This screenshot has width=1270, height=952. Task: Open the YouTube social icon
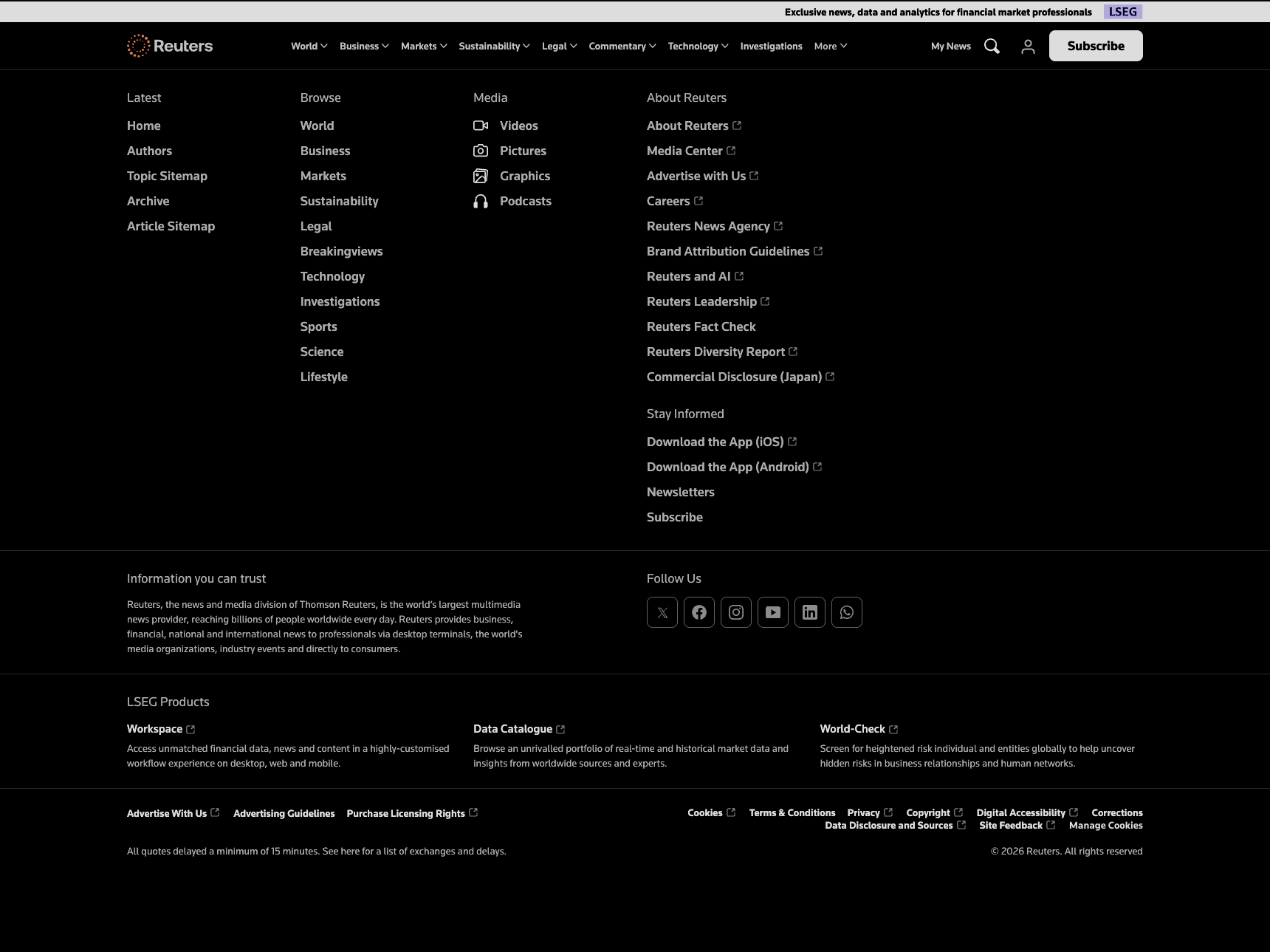(773, 612)
